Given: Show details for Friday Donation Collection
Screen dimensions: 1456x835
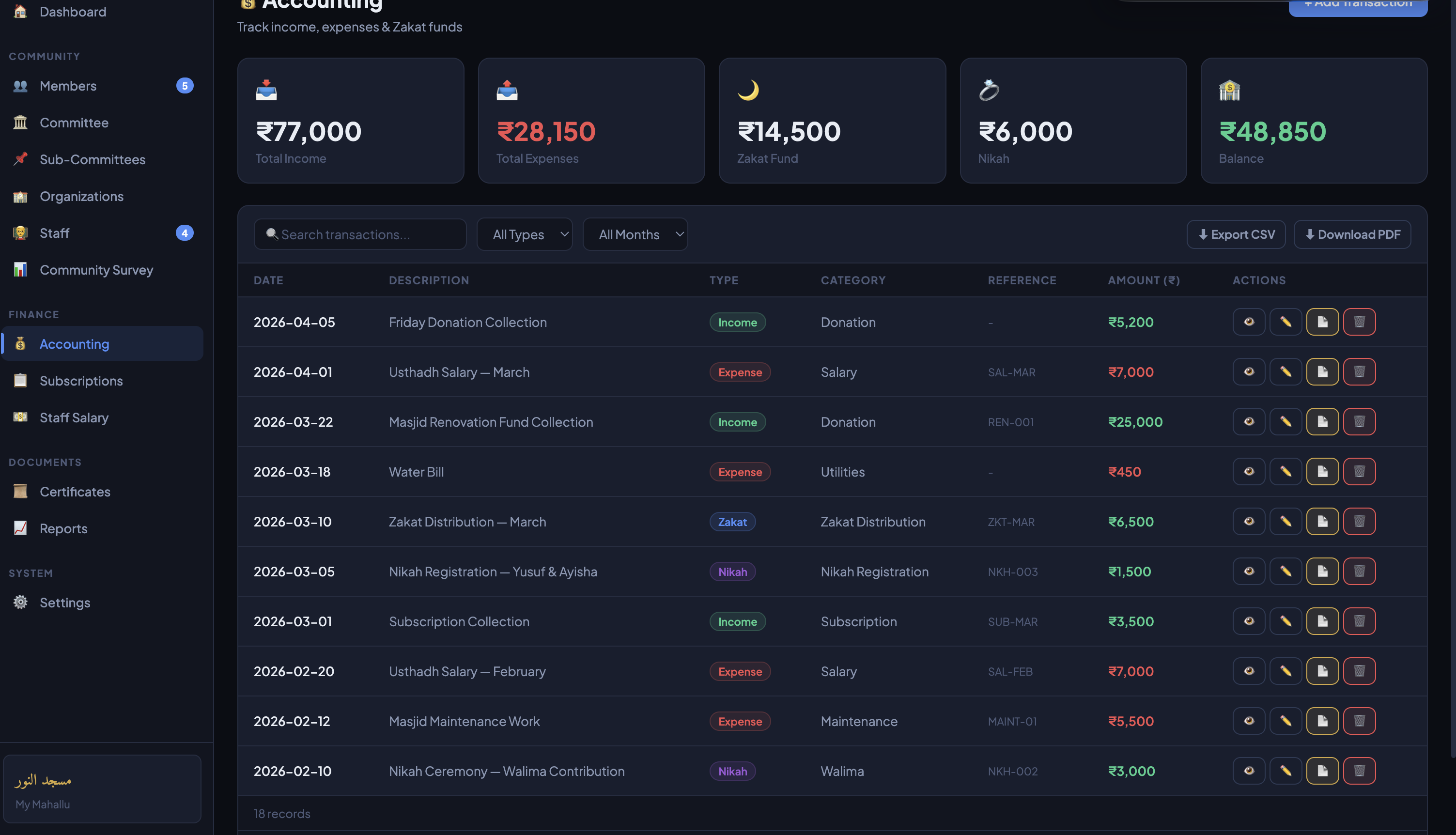Looking at the screenshot, I should tap(1248, 322).
